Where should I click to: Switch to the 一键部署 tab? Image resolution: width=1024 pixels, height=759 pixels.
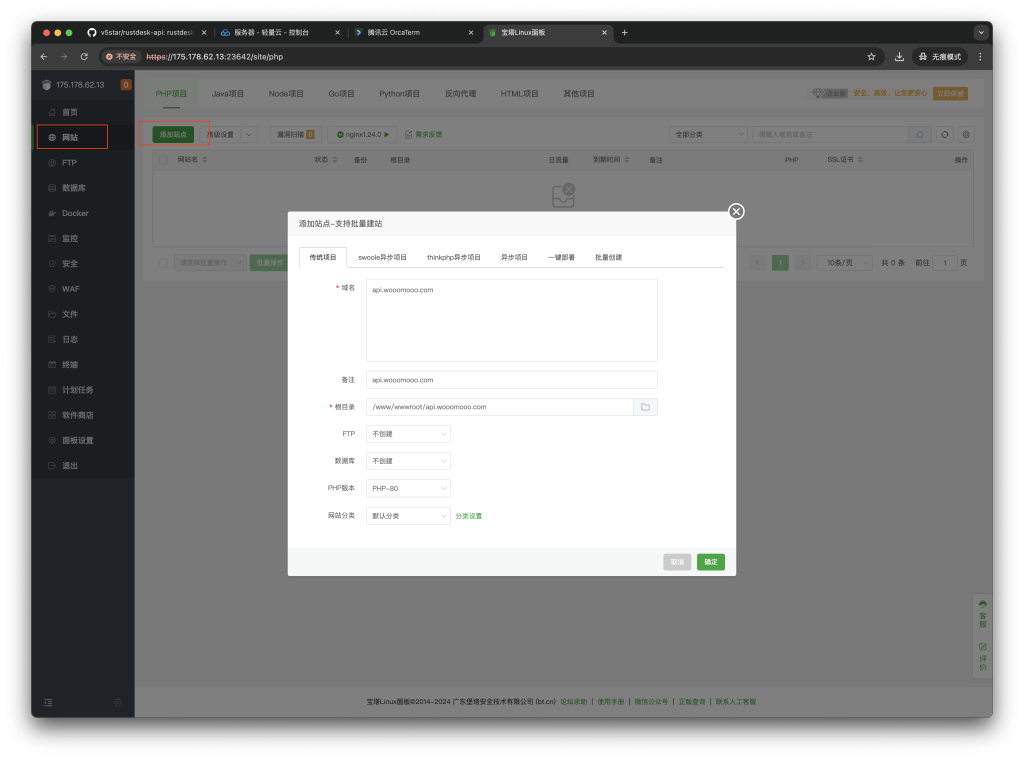click(561, 257)
